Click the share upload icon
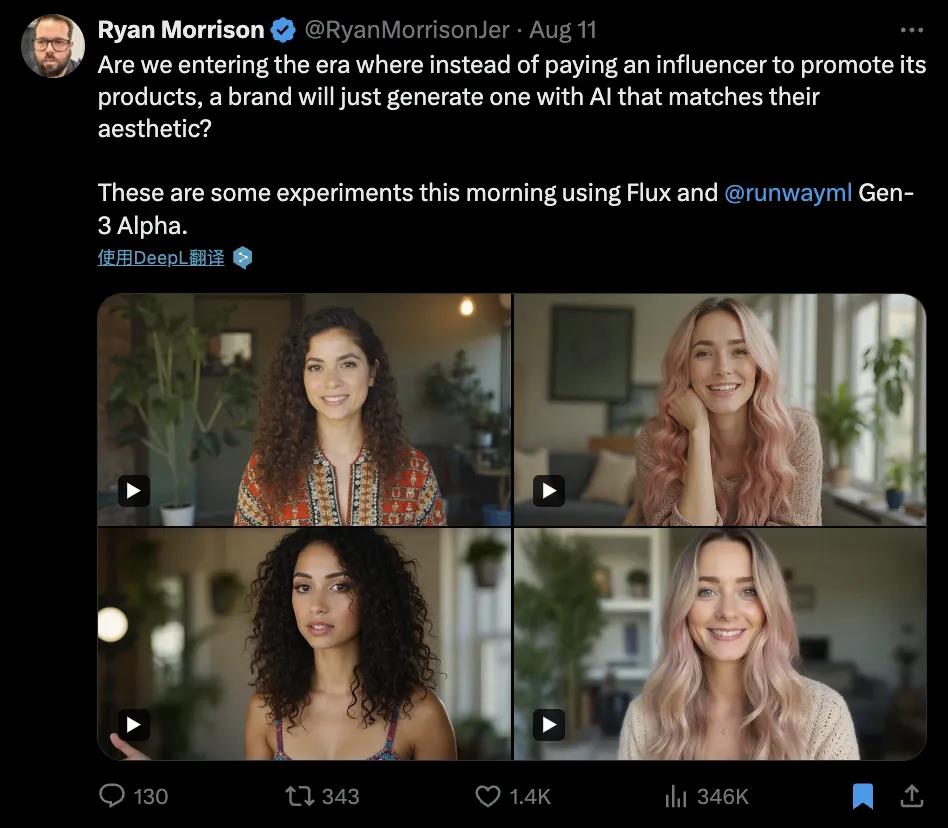This screenshot has width=948, height=828. (x=911, y=796)
